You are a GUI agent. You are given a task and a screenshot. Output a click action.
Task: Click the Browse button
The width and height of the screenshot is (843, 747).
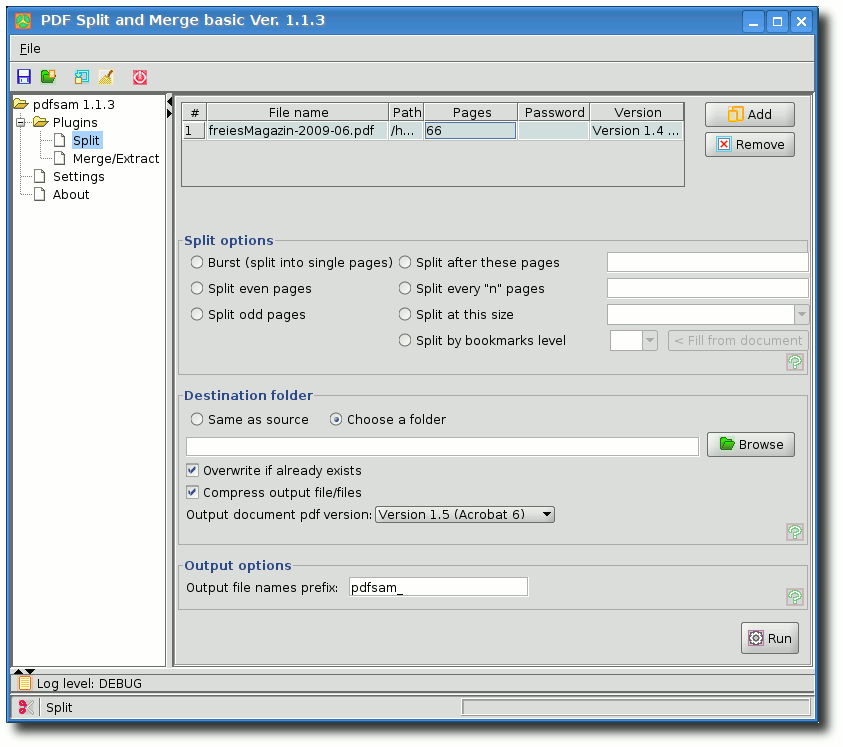tap(751, 445)
